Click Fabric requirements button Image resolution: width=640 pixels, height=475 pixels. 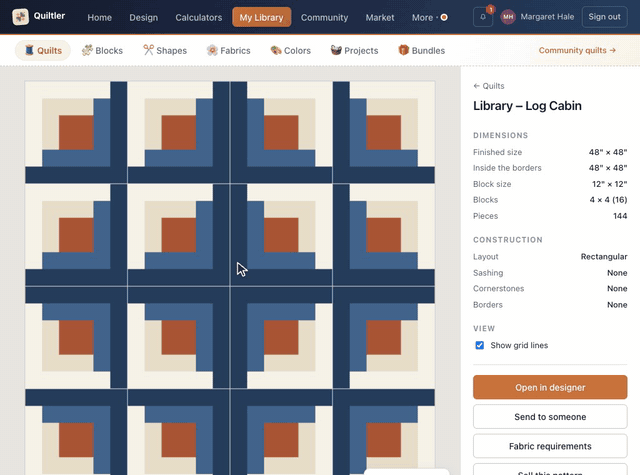point(550,446)
